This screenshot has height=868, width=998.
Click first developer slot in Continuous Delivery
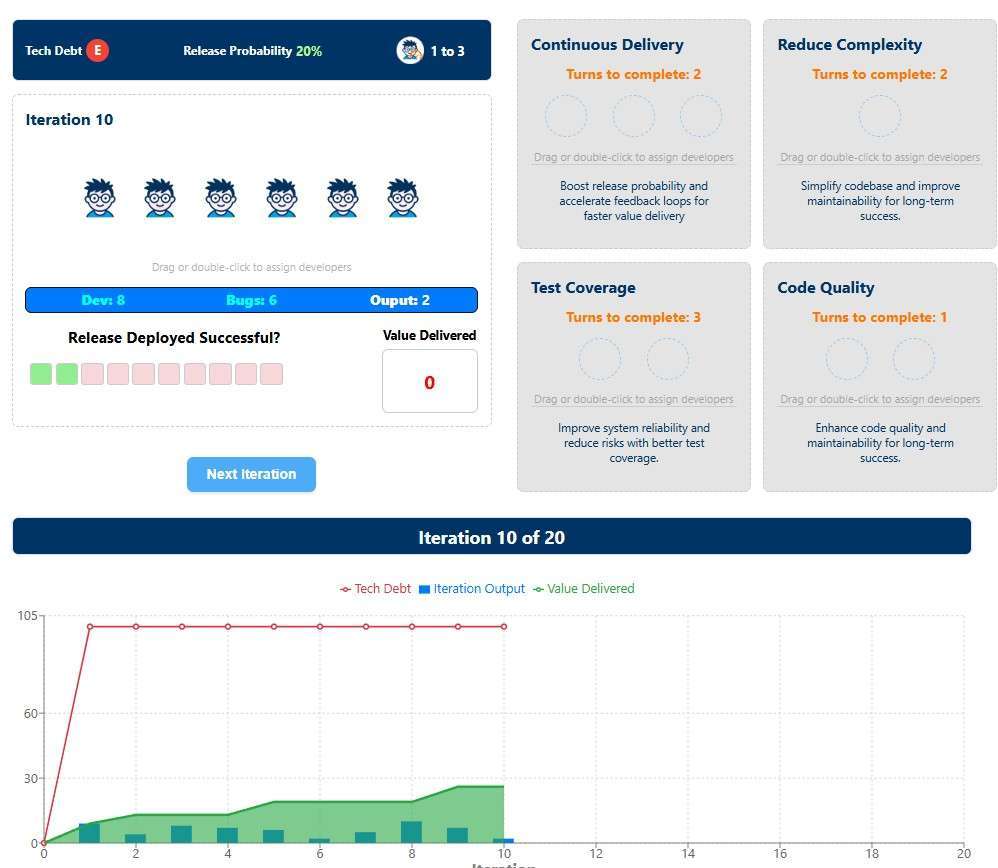tap(566, 116)
